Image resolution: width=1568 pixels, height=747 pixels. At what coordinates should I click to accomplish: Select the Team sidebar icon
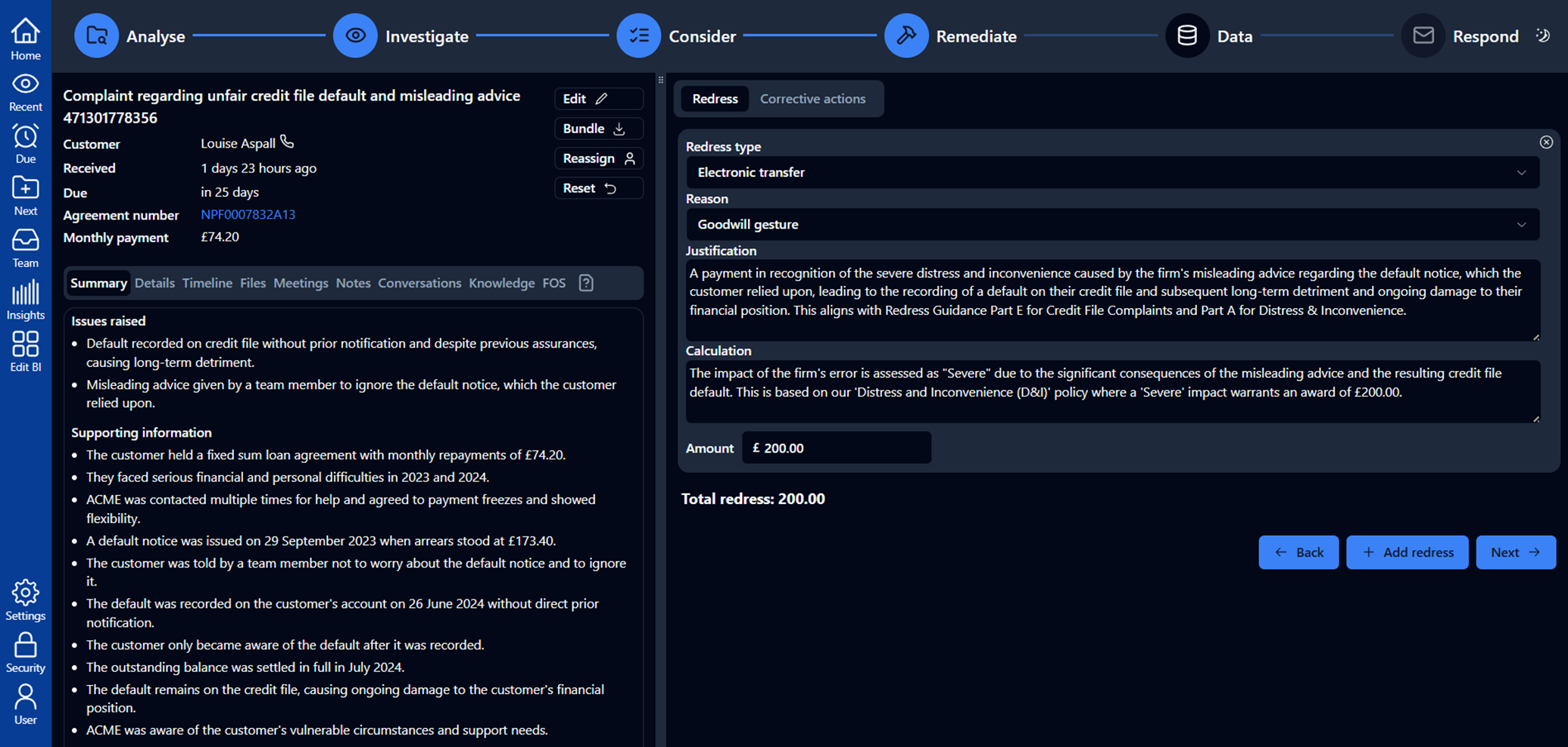(25, 241)
